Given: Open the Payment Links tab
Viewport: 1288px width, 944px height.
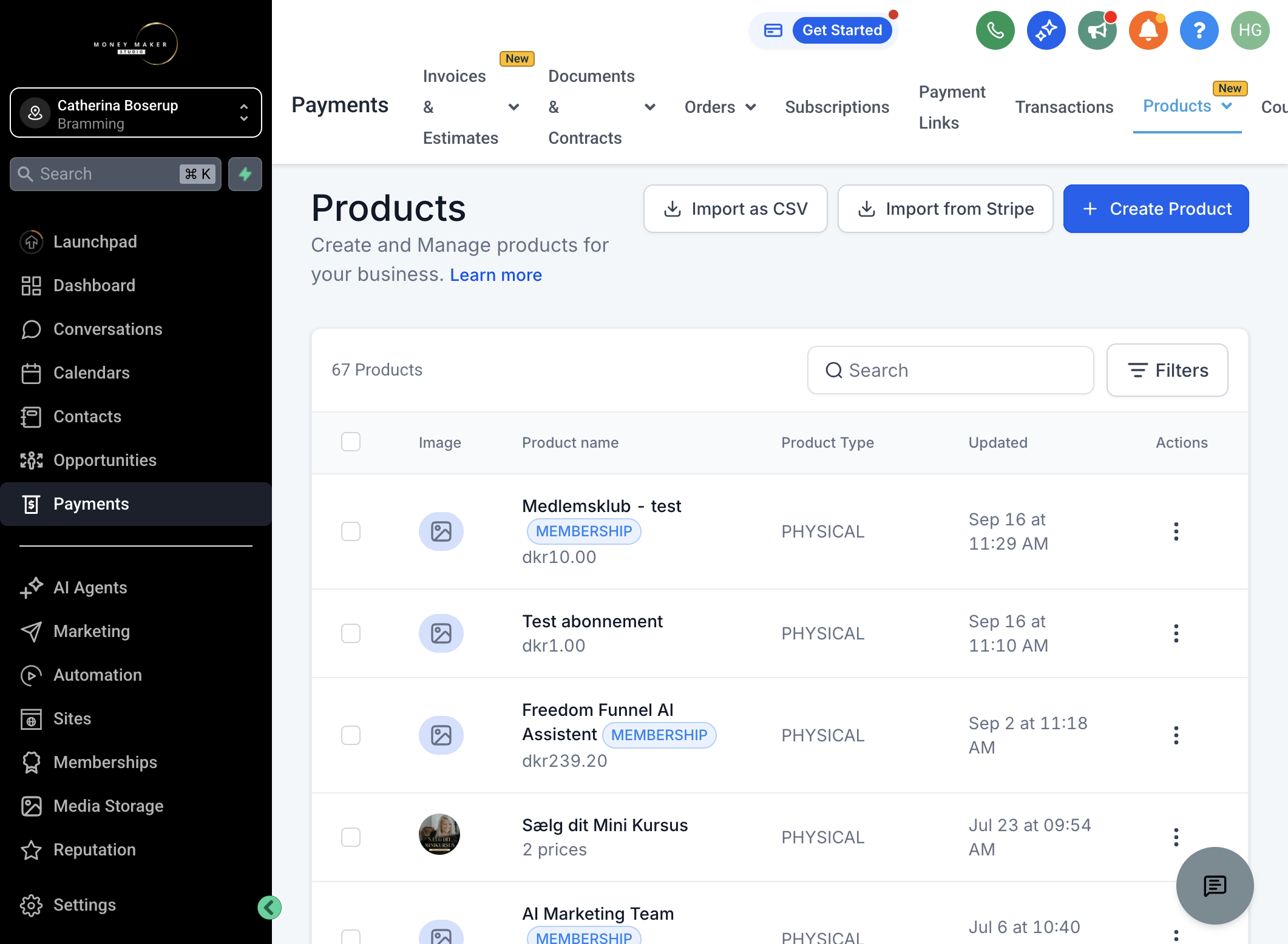Looking at the screenshot, I should click(952, 107).
